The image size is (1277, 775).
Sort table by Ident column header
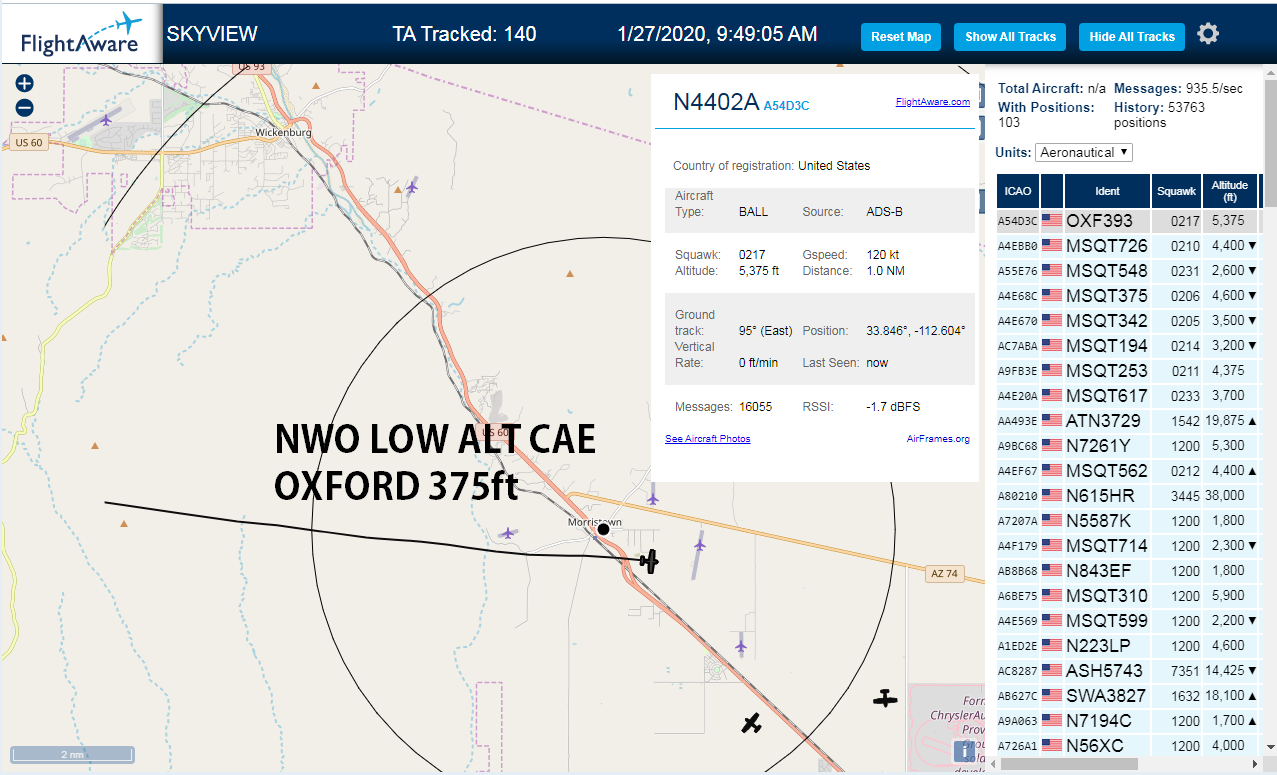coord(1107,191)
